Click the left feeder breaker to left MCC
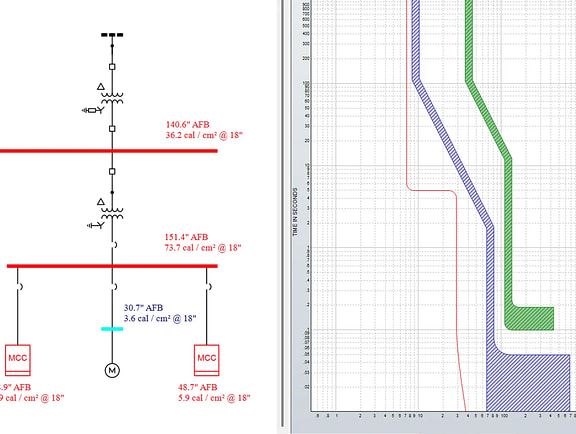576x434 pixels. pyautogui.click(x=19, y=286)
